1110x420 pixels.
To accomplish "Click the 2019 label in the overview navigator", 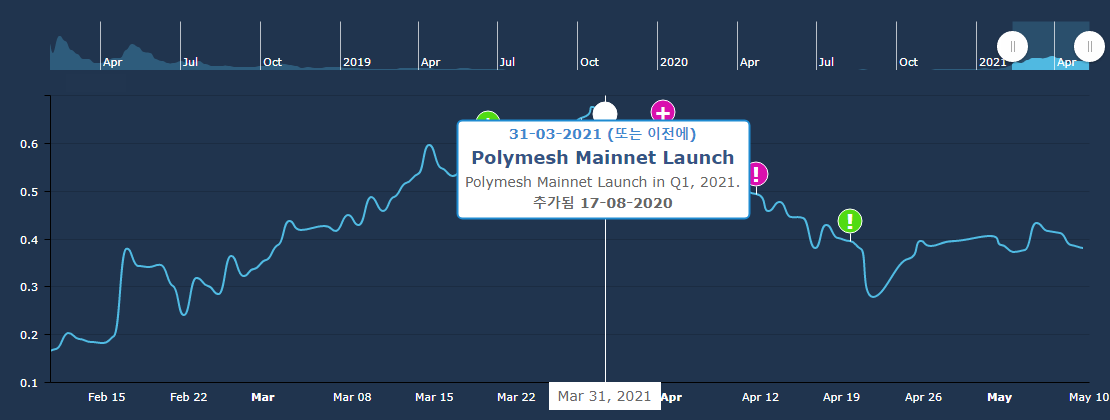I will (357, 62).
